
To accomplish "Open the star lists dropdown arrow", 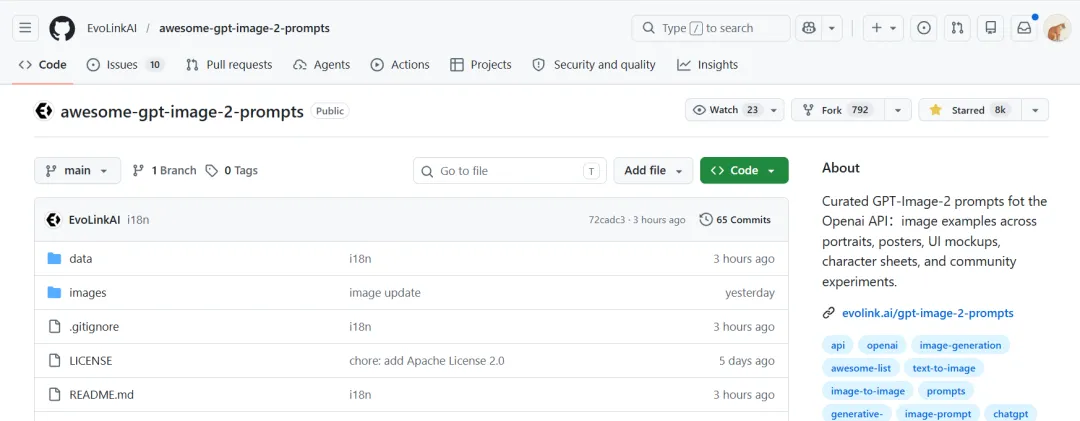I will tap(1035, 110).
